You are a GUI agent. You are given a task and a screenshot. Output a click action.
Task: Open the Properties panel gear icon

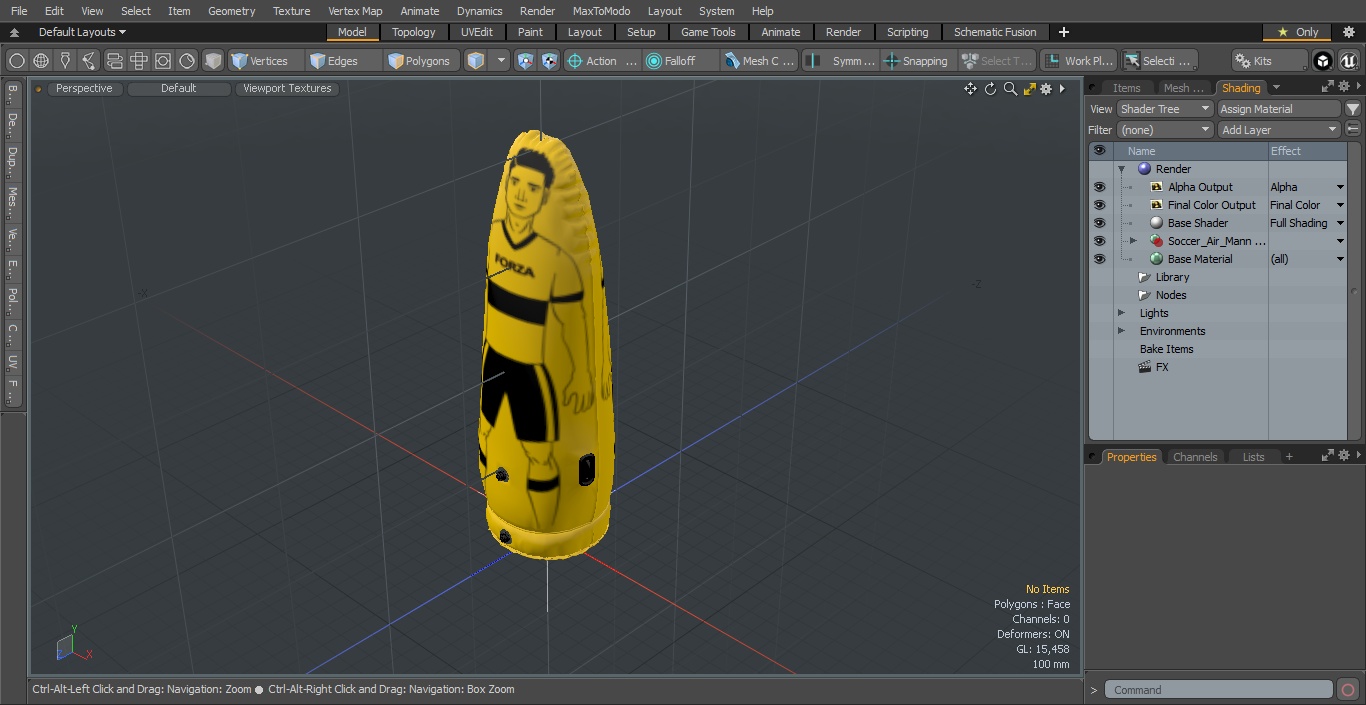click(x=1344, y=455)
